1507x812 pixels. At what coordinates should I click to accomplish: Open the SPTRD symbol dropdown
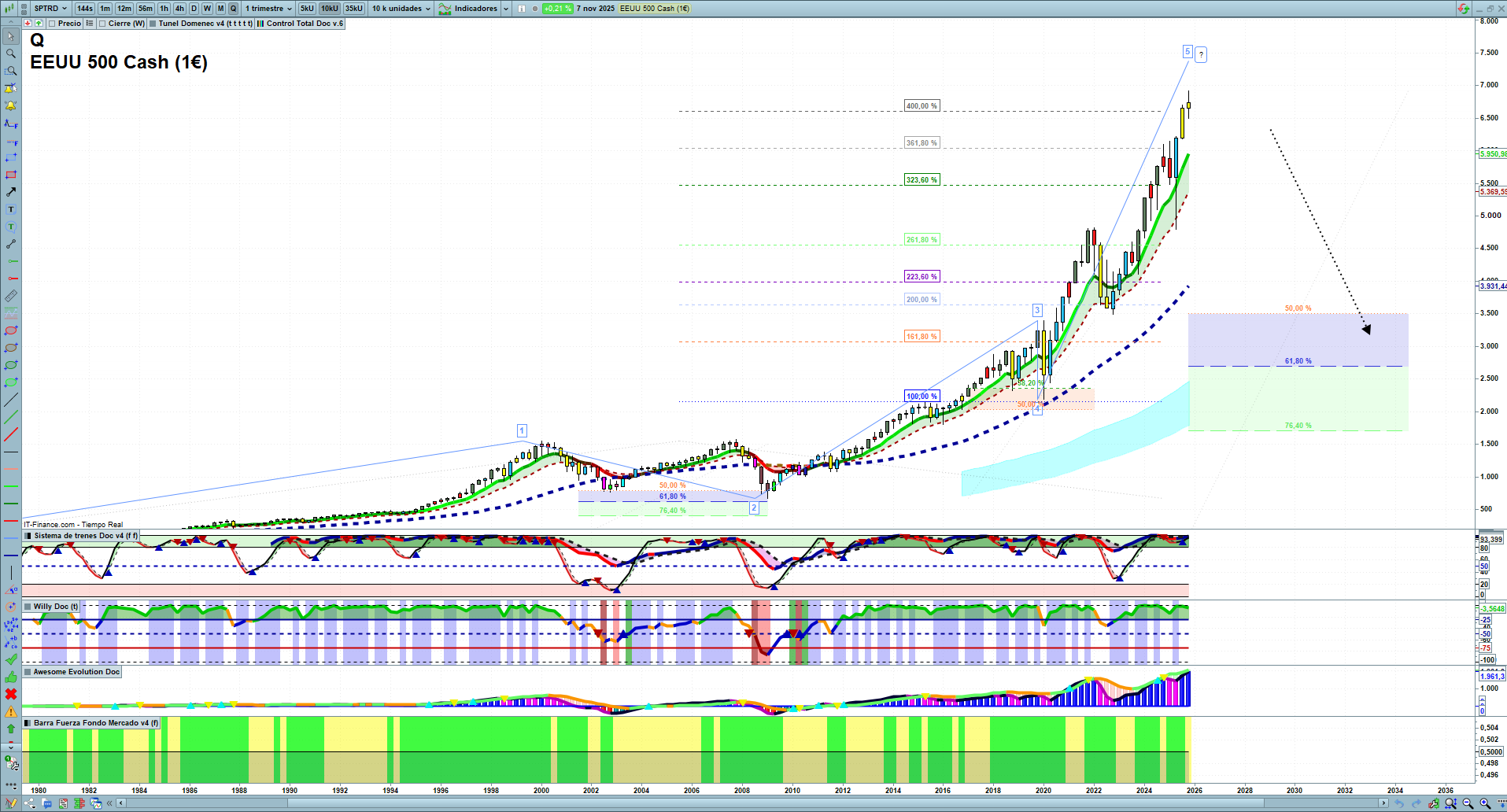pos(50,9)
